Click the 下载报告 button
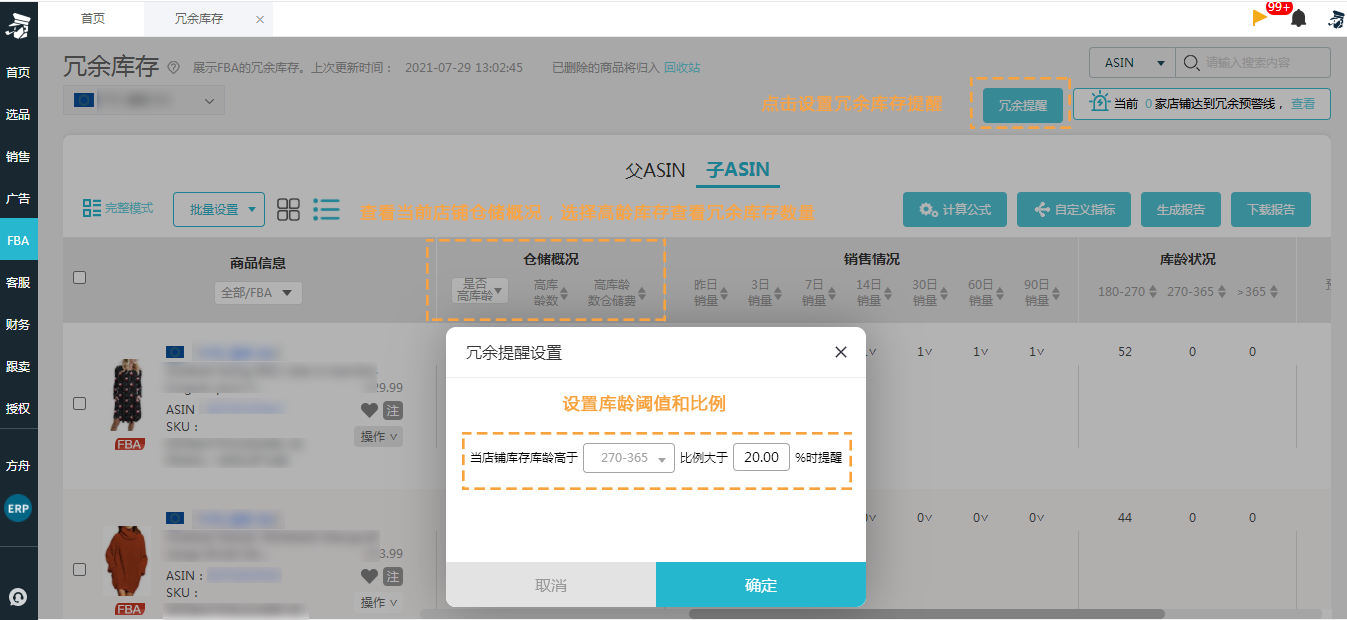This screenshot has height=620, width=1347. pos(1271,209)
